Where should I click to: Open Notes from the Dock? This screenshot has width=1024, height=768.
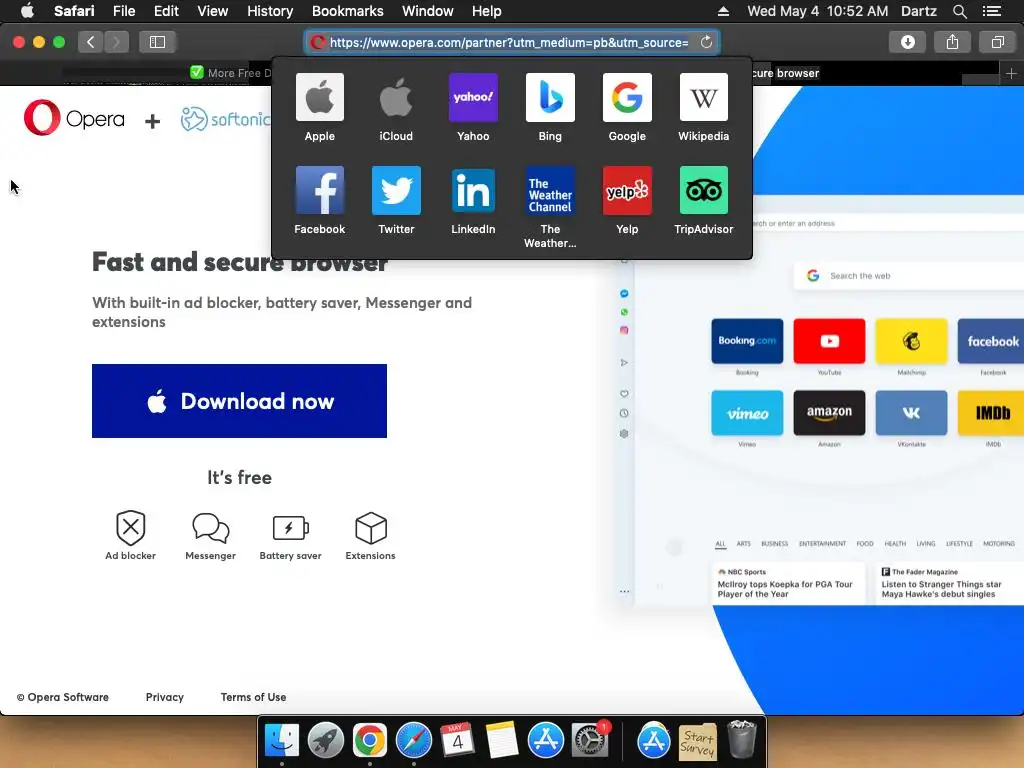pos(502,740)
